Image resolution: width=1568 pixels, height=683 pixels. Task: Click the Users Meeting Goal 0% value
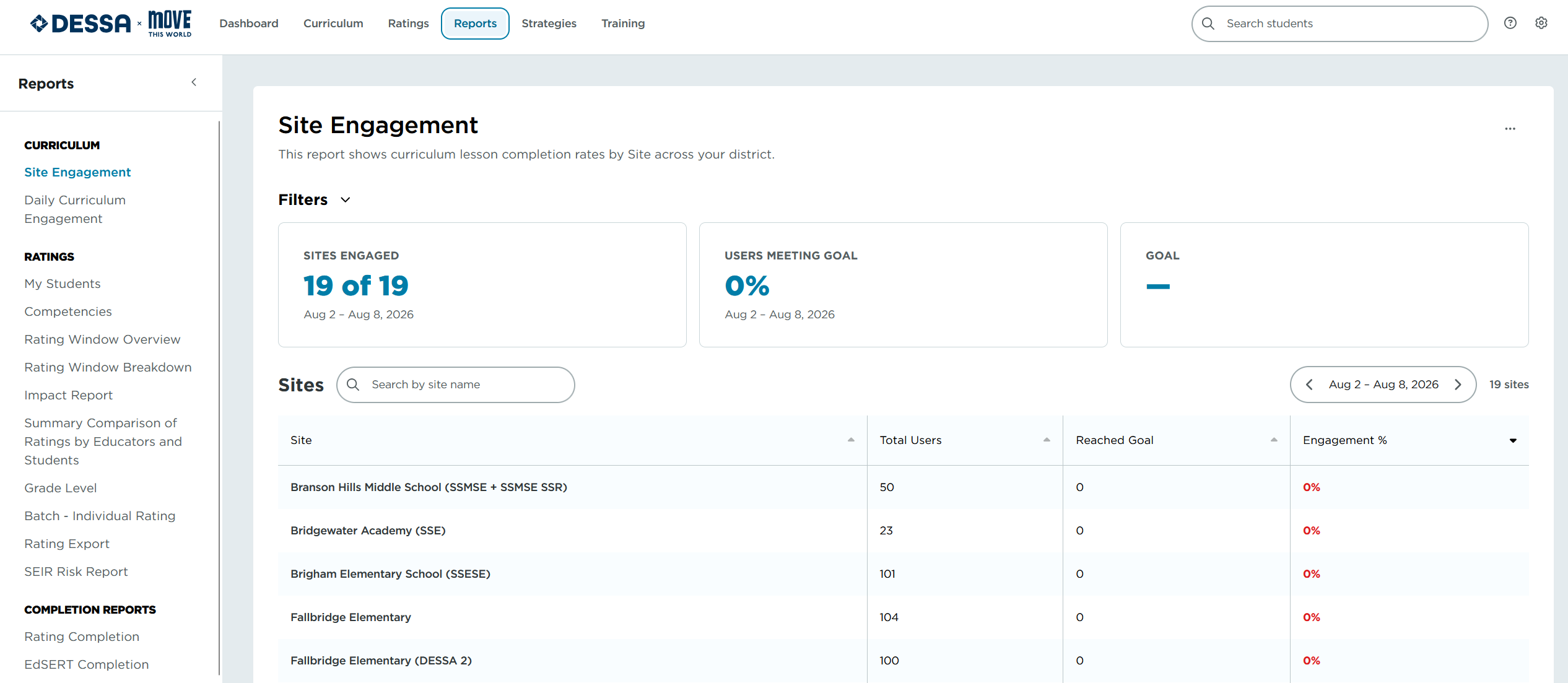747,285
